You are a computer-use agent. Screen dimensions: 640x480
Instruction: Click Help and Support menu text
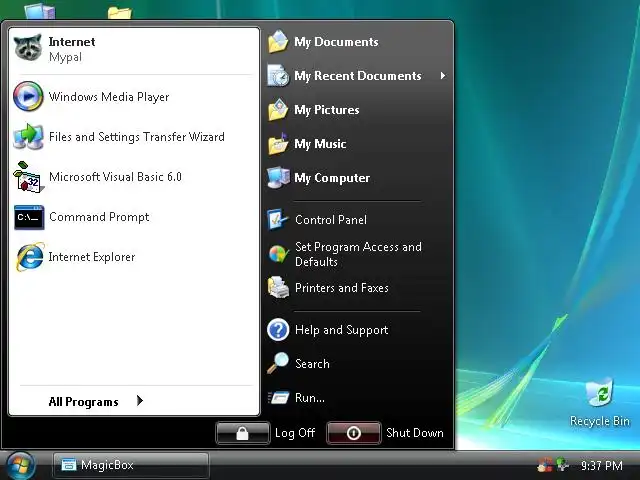click(x=342, y=330)
